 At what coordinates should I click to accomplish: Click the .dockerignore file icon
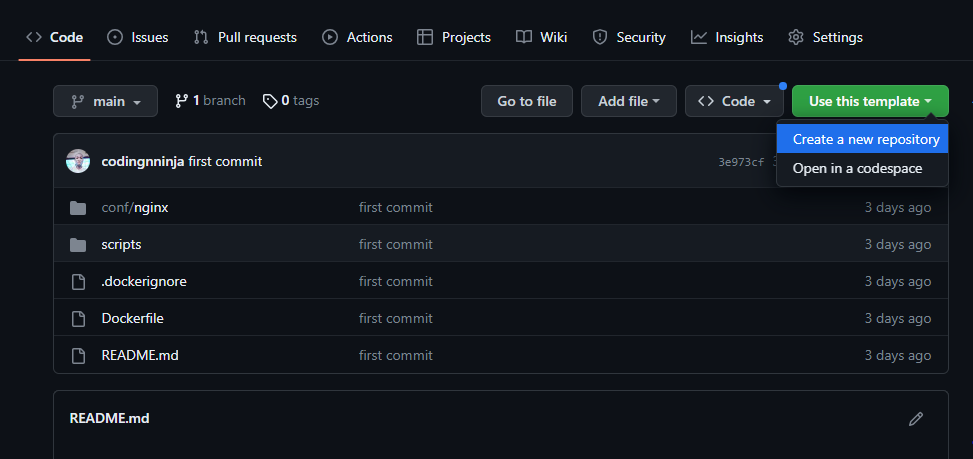pos(78,282)
